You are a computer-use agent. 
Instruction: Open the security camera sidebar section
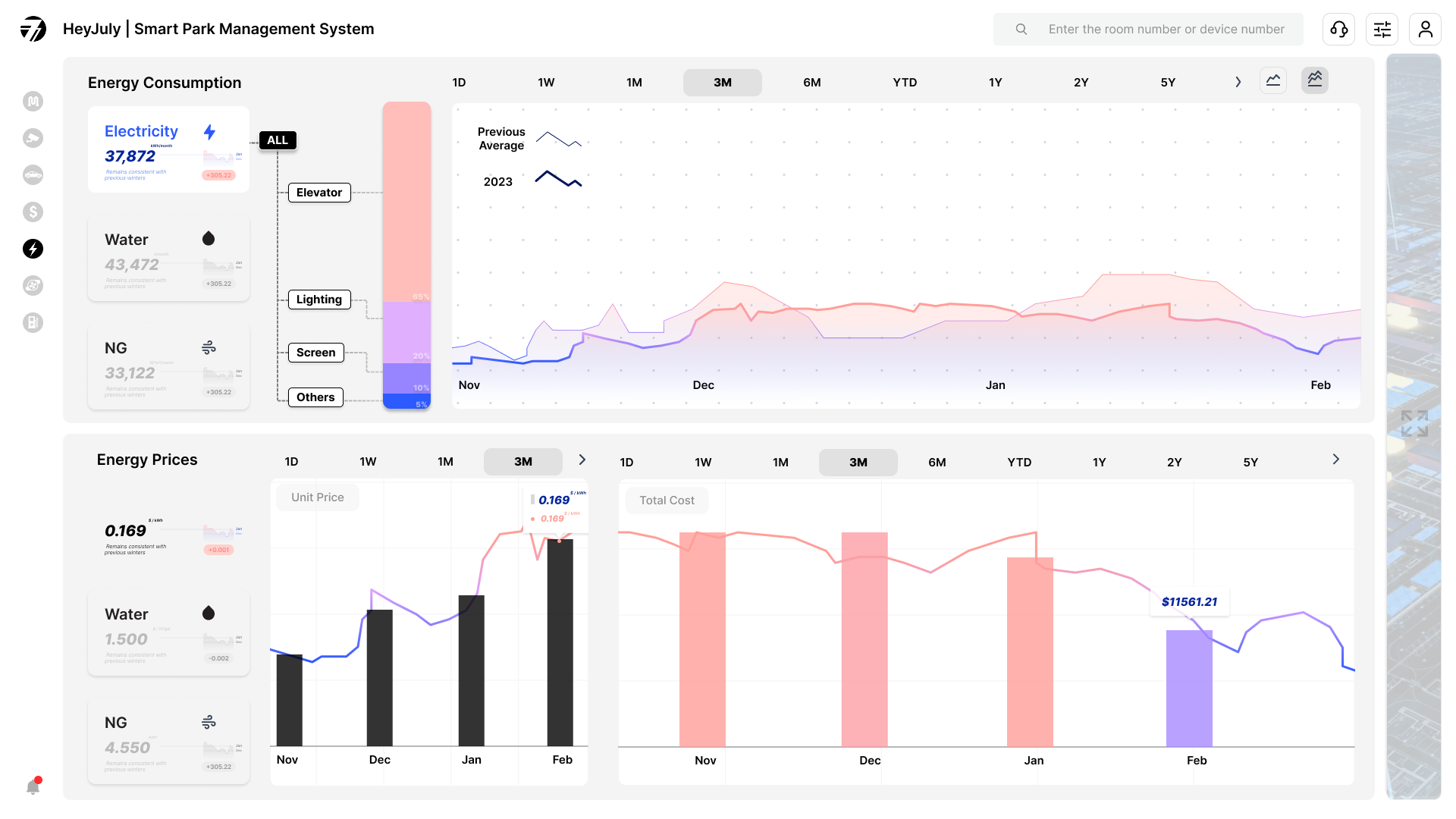(x=33, y=138)
